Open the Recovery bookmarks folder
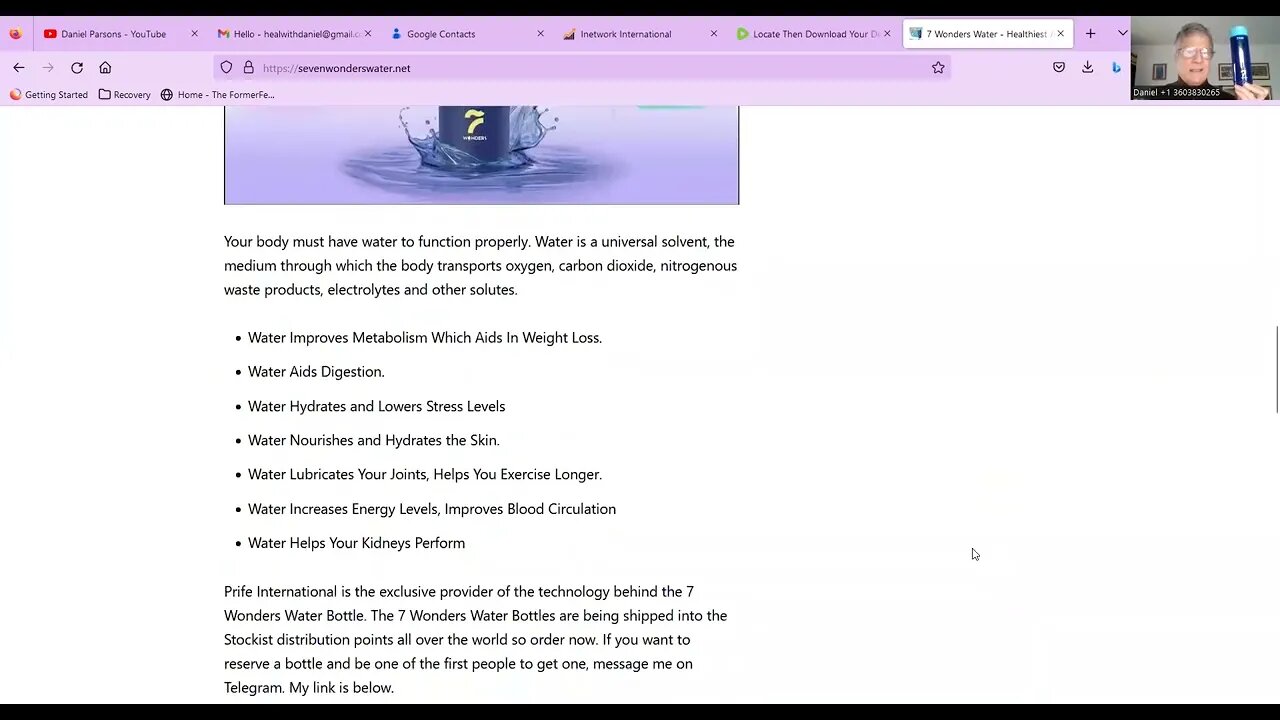The width and height of the screenshot is (1280, 720). click(124, 95)
